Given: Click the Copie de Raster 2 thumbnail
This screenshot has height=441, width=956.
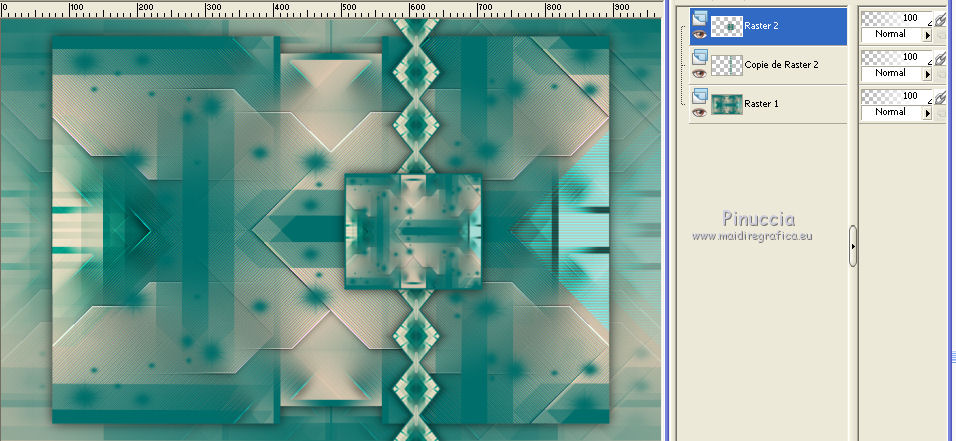Looking at the screenshot, I should (x=727, y=65).
